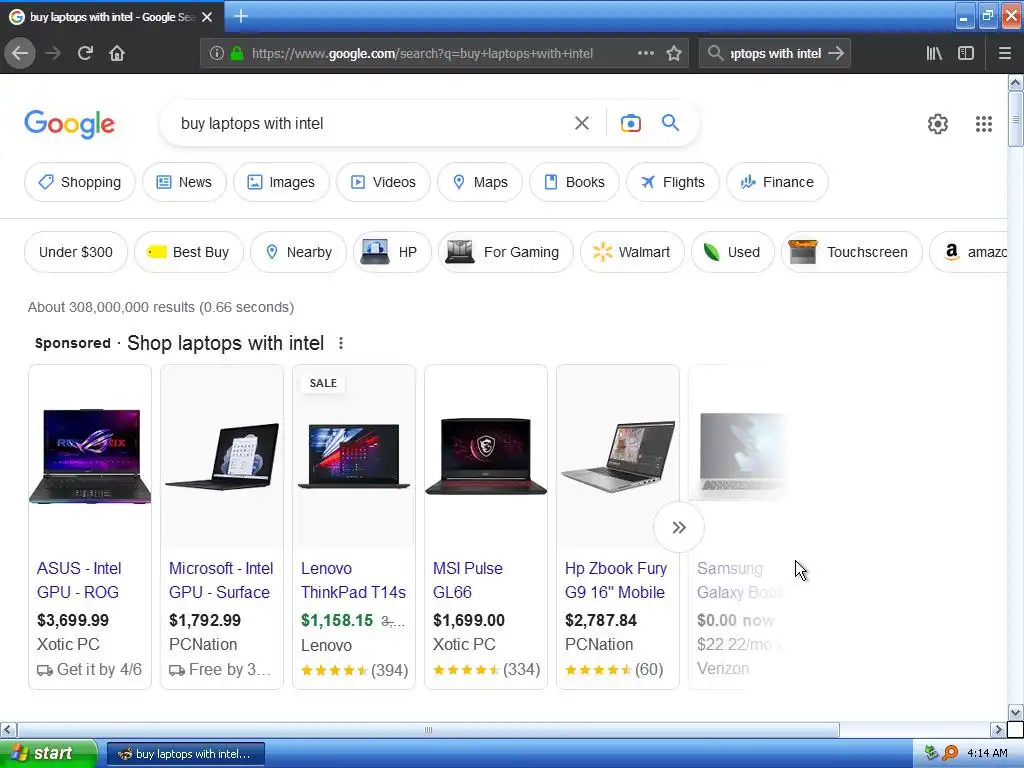Close the Google Search tab
1024x768 pixels.
pyautogui.click(x=207, y=17)
